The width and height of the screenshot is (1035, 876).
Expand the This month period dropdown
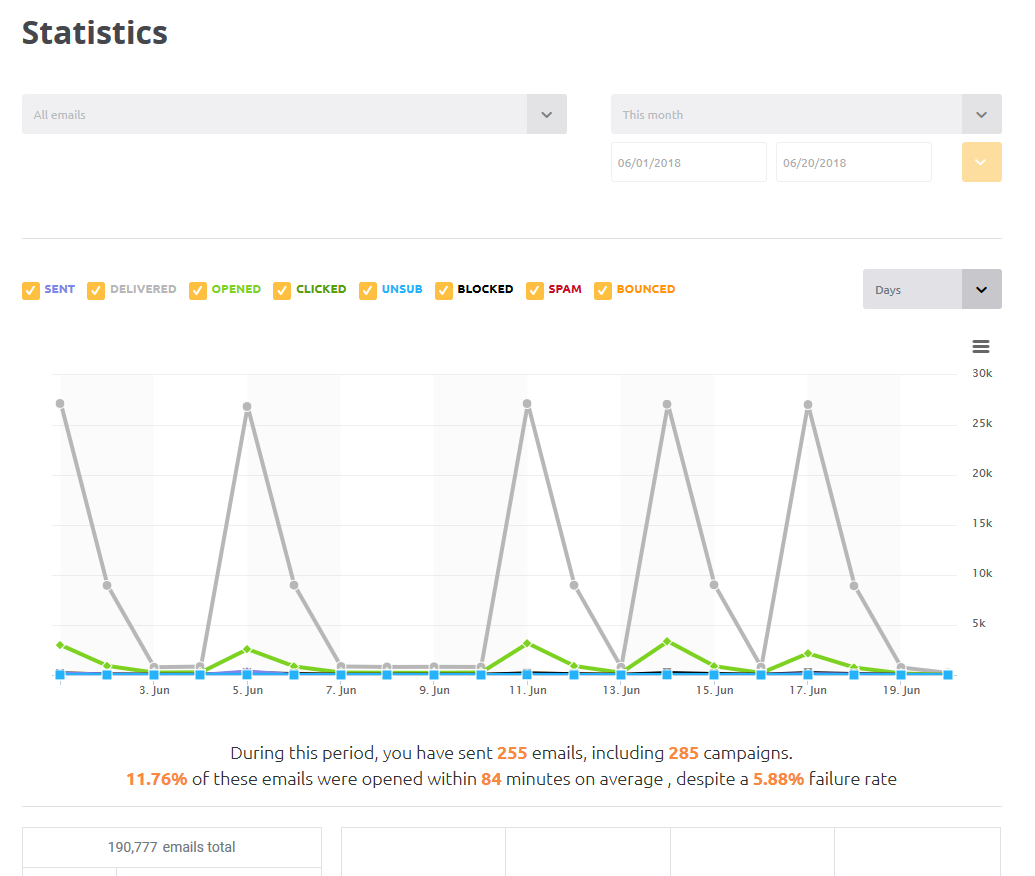coord(806,114)
